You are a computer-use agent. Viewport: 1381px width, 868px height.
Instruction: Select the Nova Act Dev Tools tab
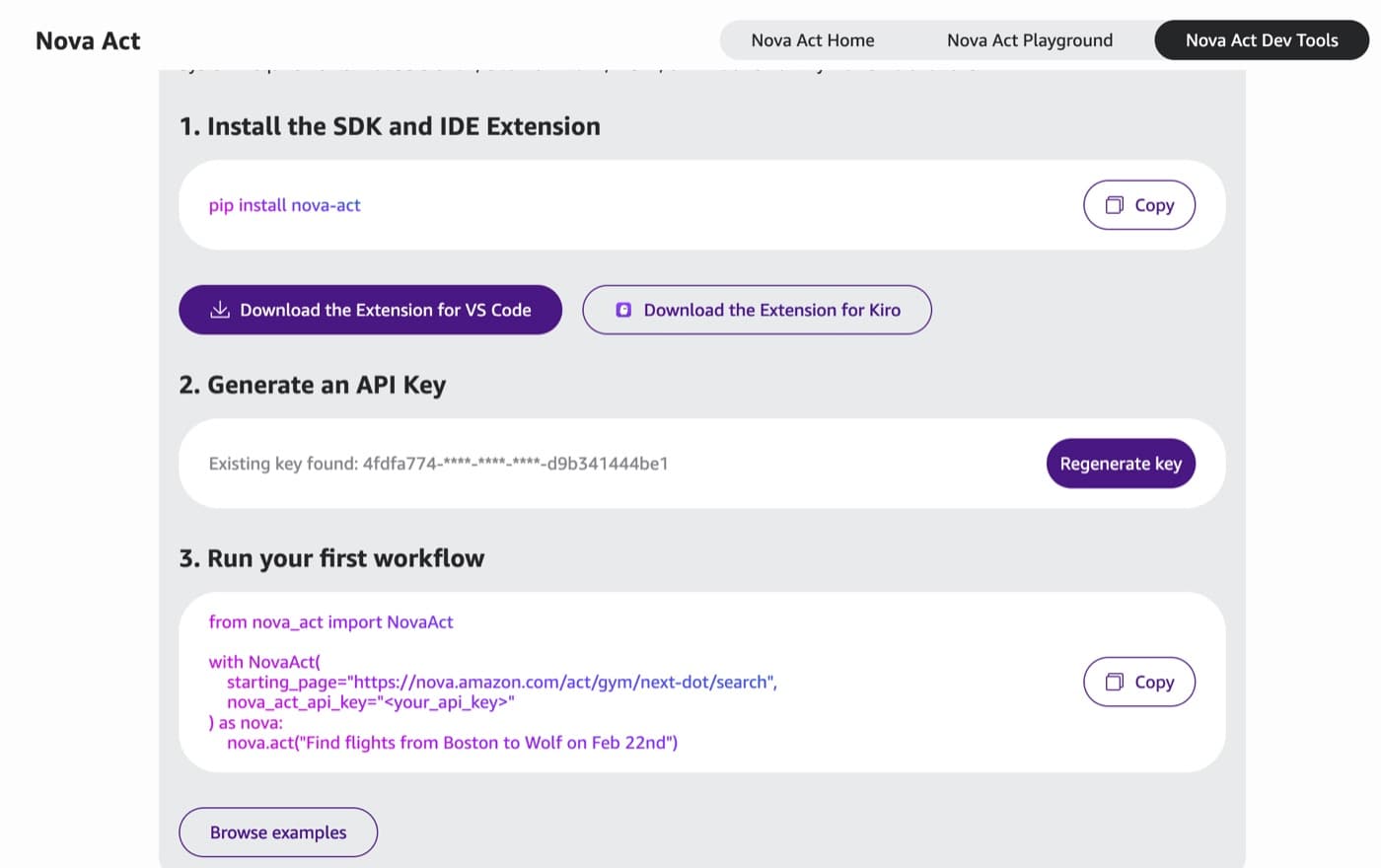tap(1262, 40)
